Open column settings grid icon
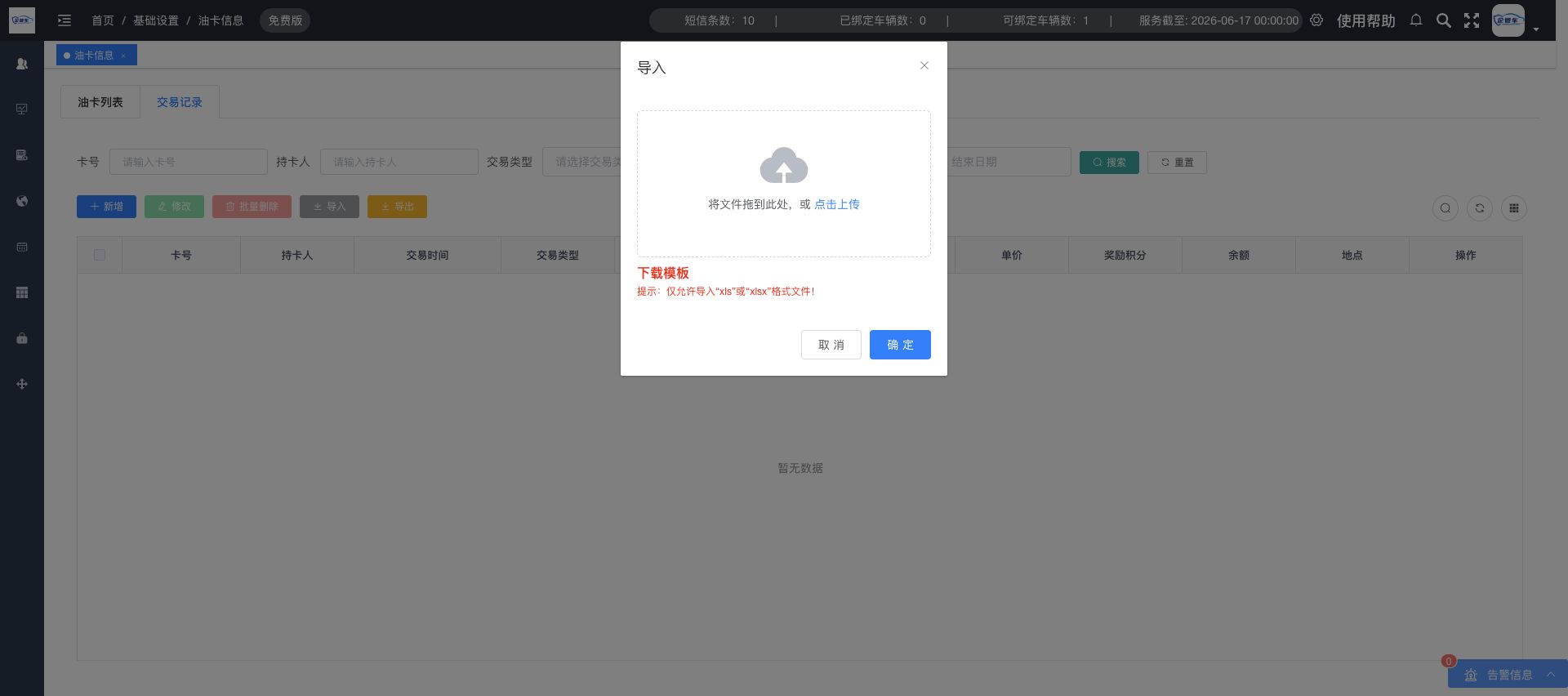Viewport: 1568px width, 696px height. point(1514,208)
